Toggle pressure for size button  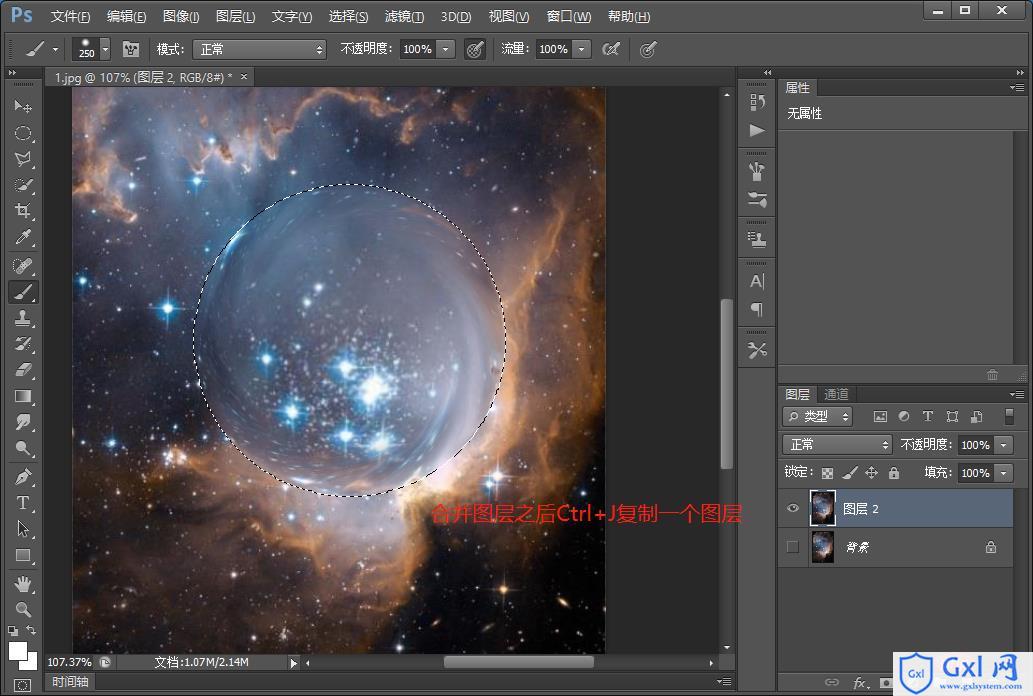pos(648,49)
